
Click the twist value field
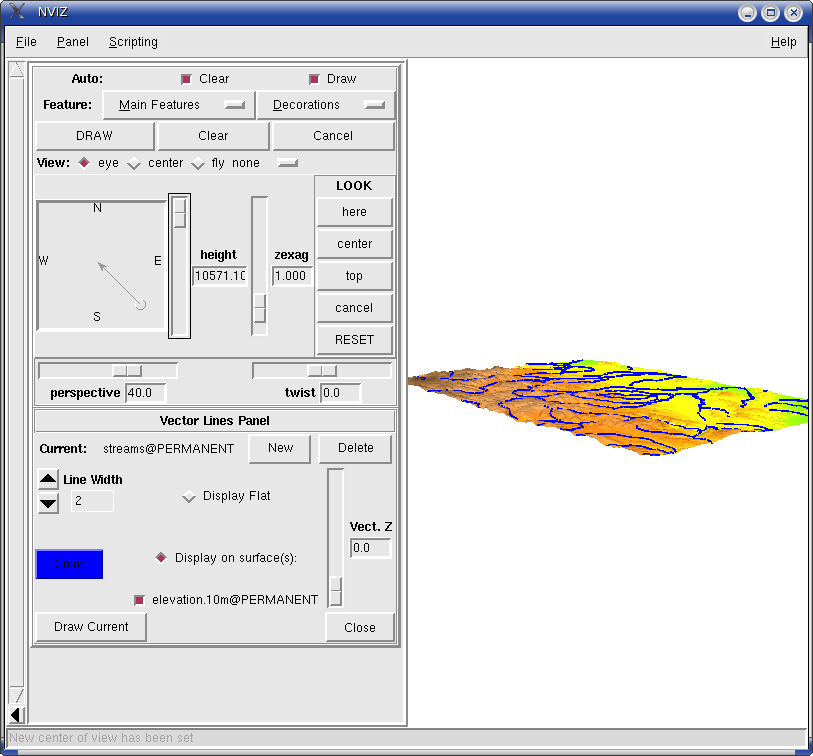[x=341, y=393]
